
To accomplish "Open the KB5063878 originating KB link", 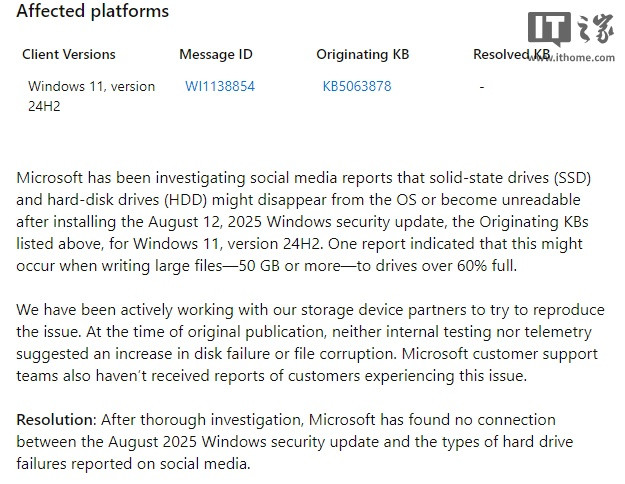I will pos(357,86).
